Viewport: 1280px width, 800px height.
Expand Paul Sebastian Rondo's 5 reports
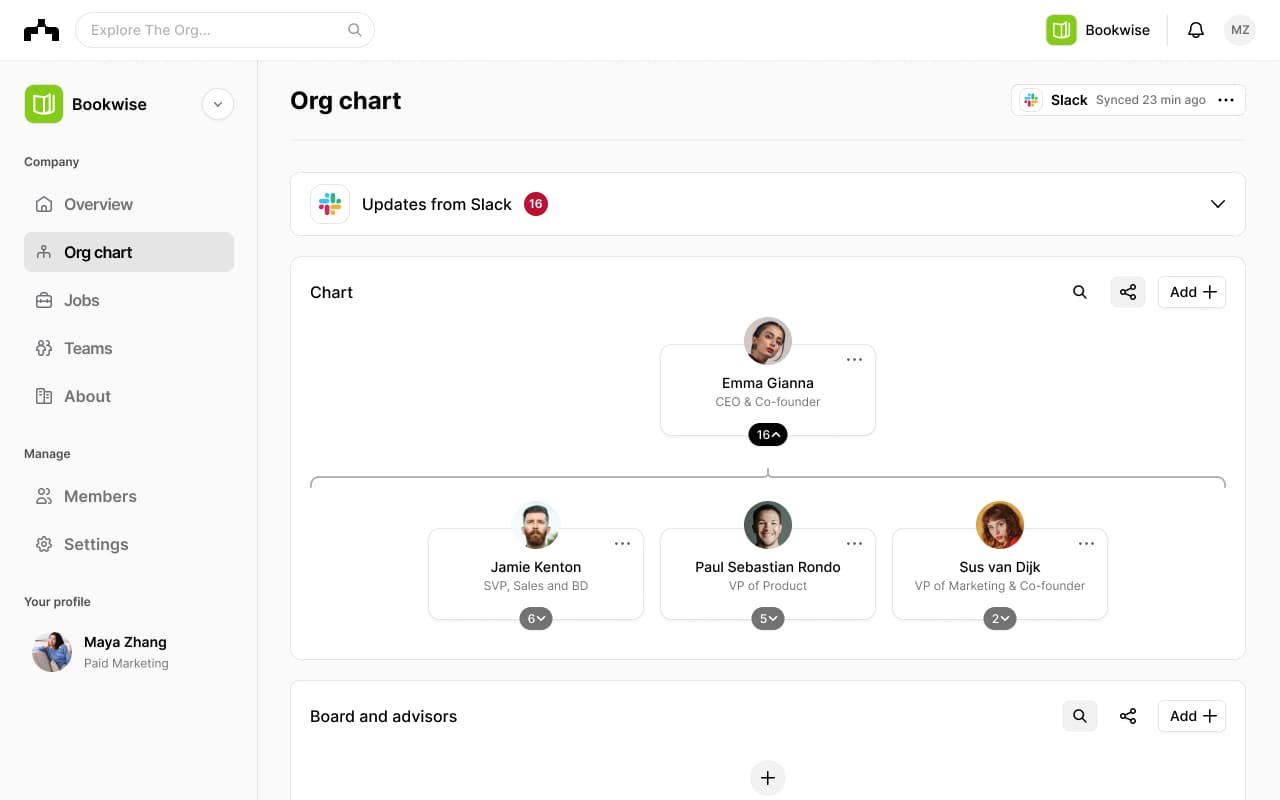click(768, 619)
